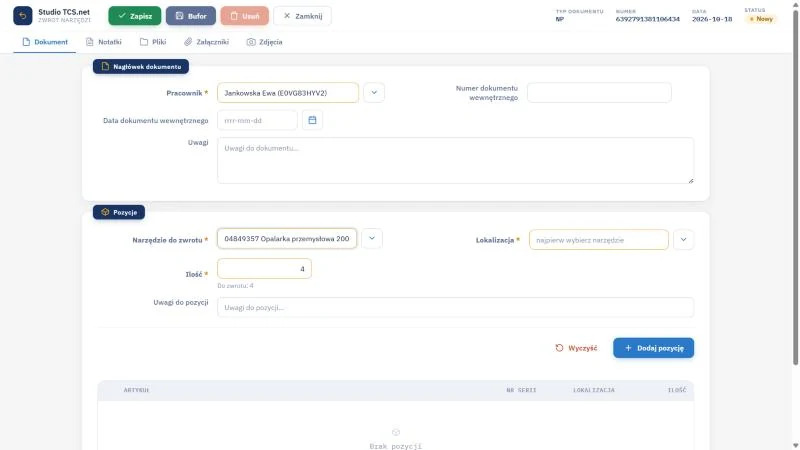Save document with Zapisz button
The height and width of the screenshot is (450, 800).
135,16
